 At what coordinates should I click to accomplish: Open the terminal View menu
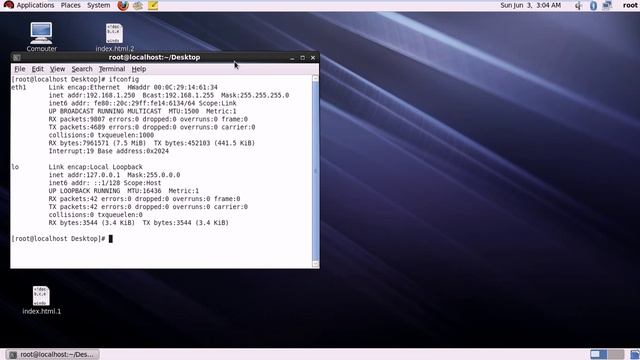[58, 69]
